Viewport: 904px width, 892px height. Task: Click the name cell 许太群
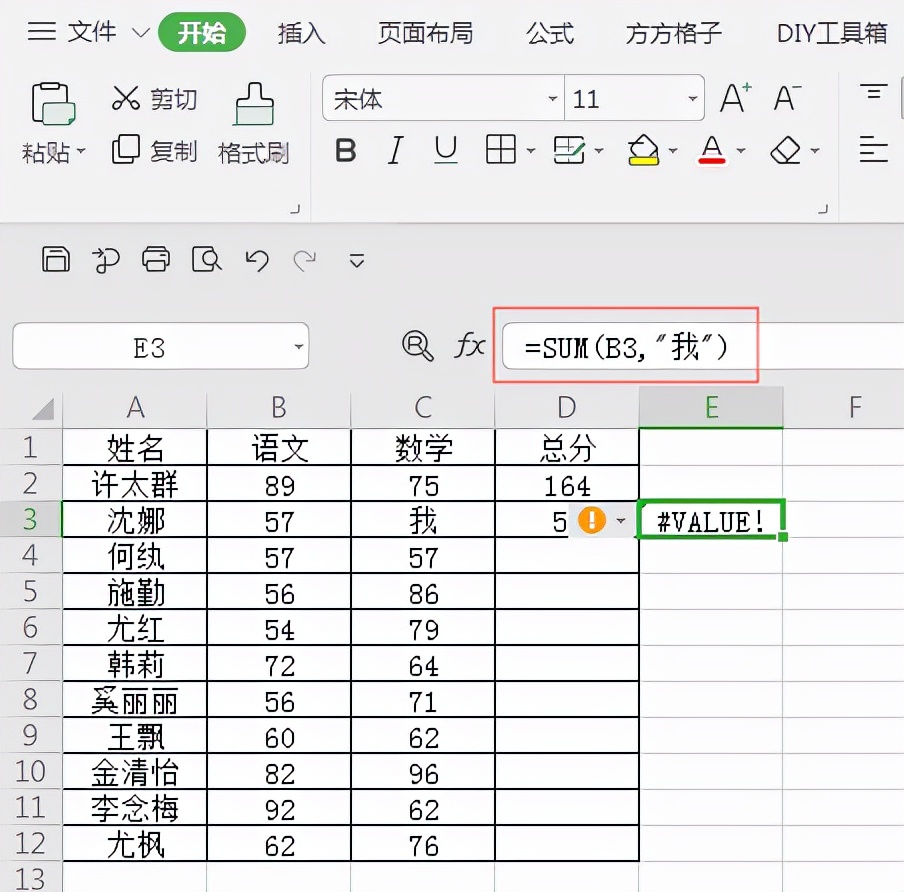click(x=135, y=484)
